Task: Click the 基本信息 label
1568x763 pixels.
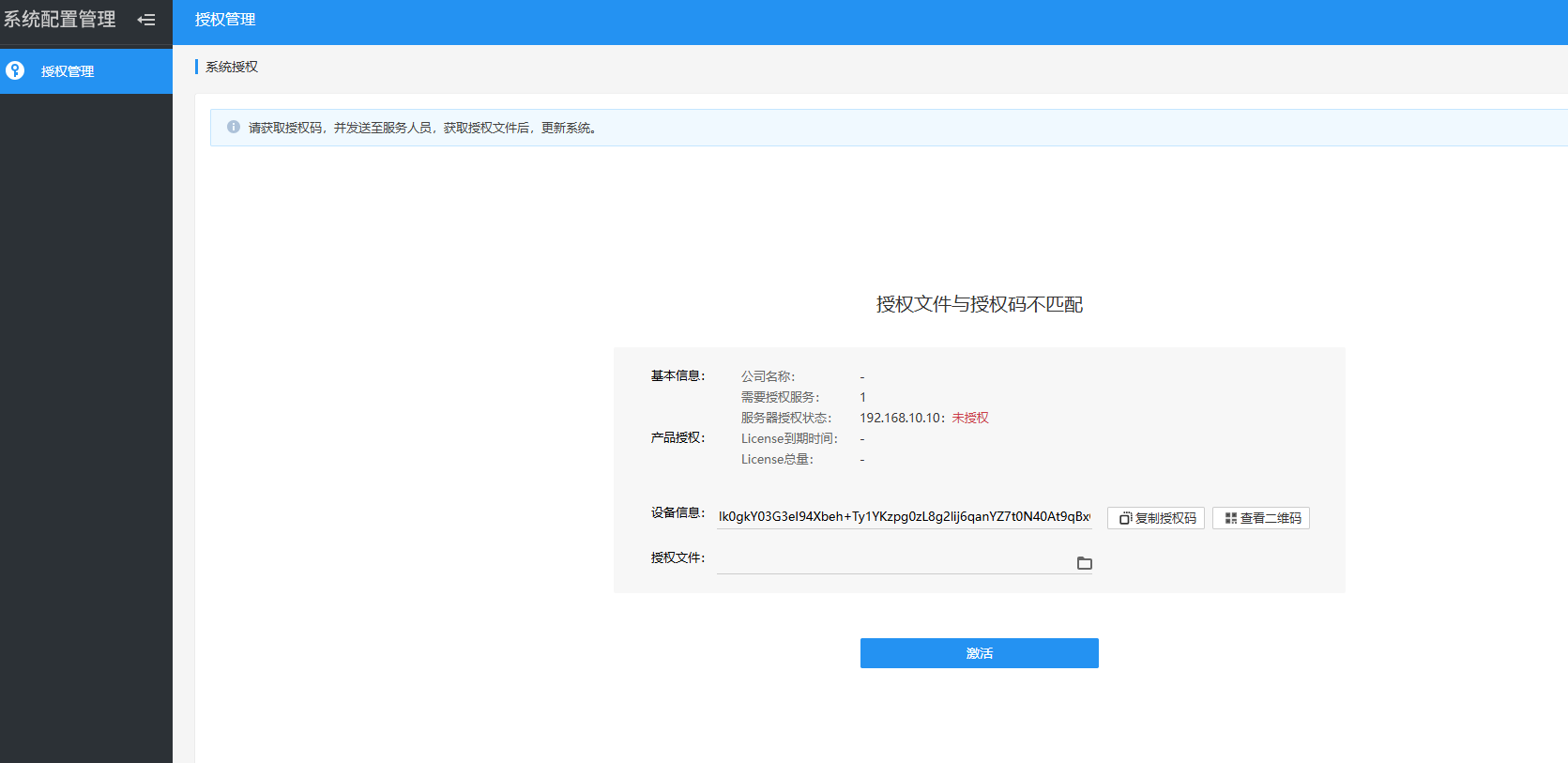Action: click(677, 375)
